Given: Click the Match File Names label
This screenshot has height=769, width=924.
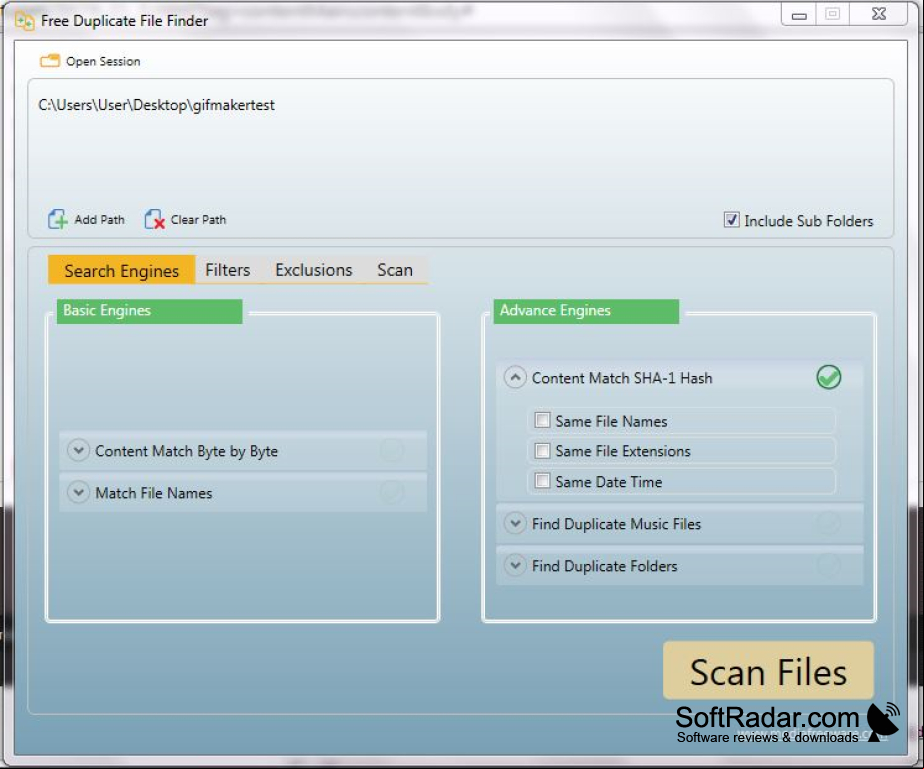Looking at the screenshot, I should 154,493.
